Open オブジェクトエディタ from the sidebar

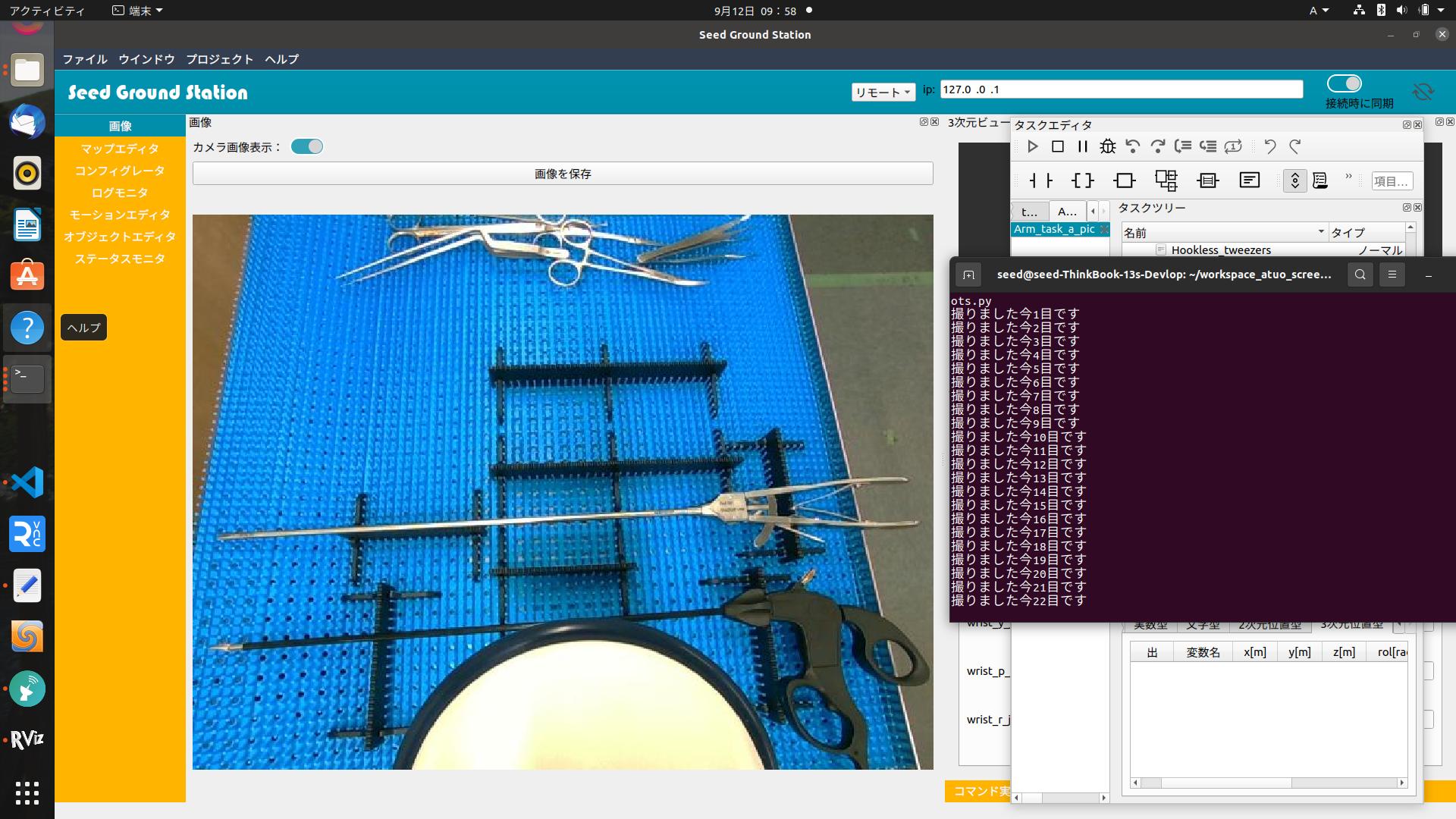[x=120, y=237]
